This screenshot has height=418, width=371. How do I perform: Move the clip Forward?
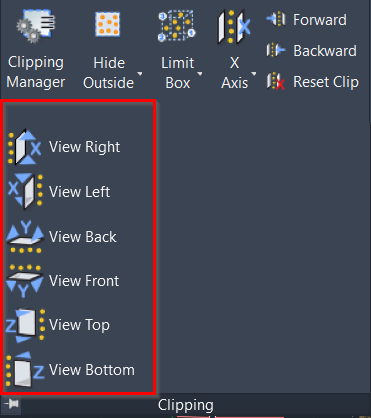tap(306, 19)
